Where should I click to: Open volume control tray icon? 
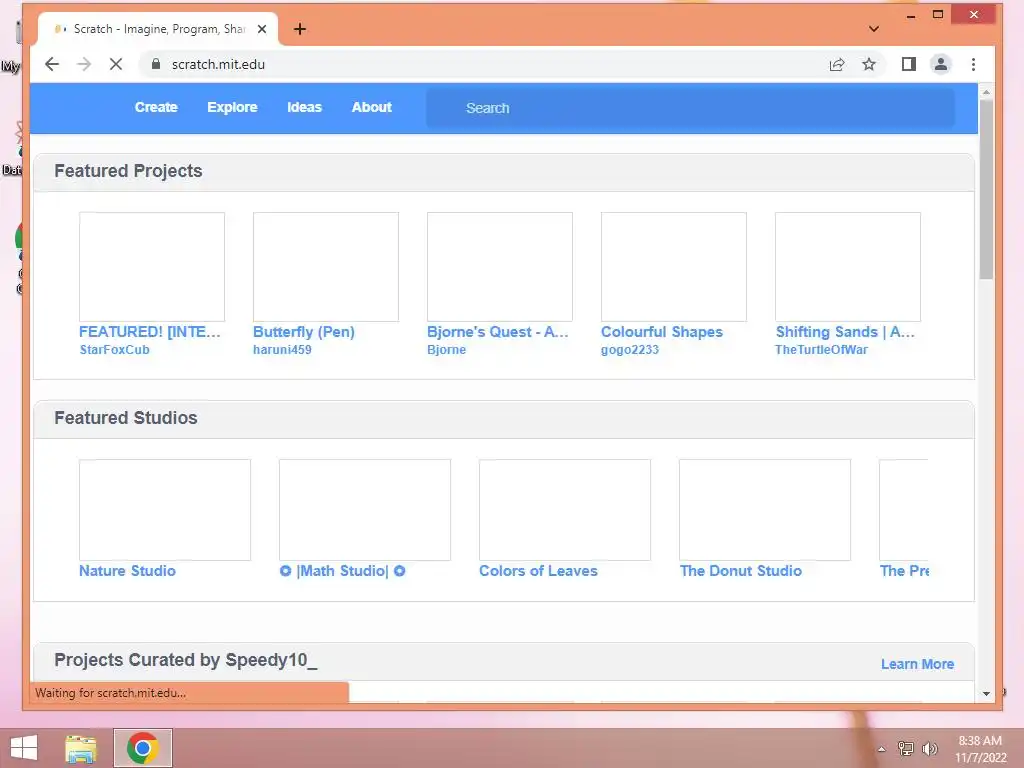[x=929, y=749]
